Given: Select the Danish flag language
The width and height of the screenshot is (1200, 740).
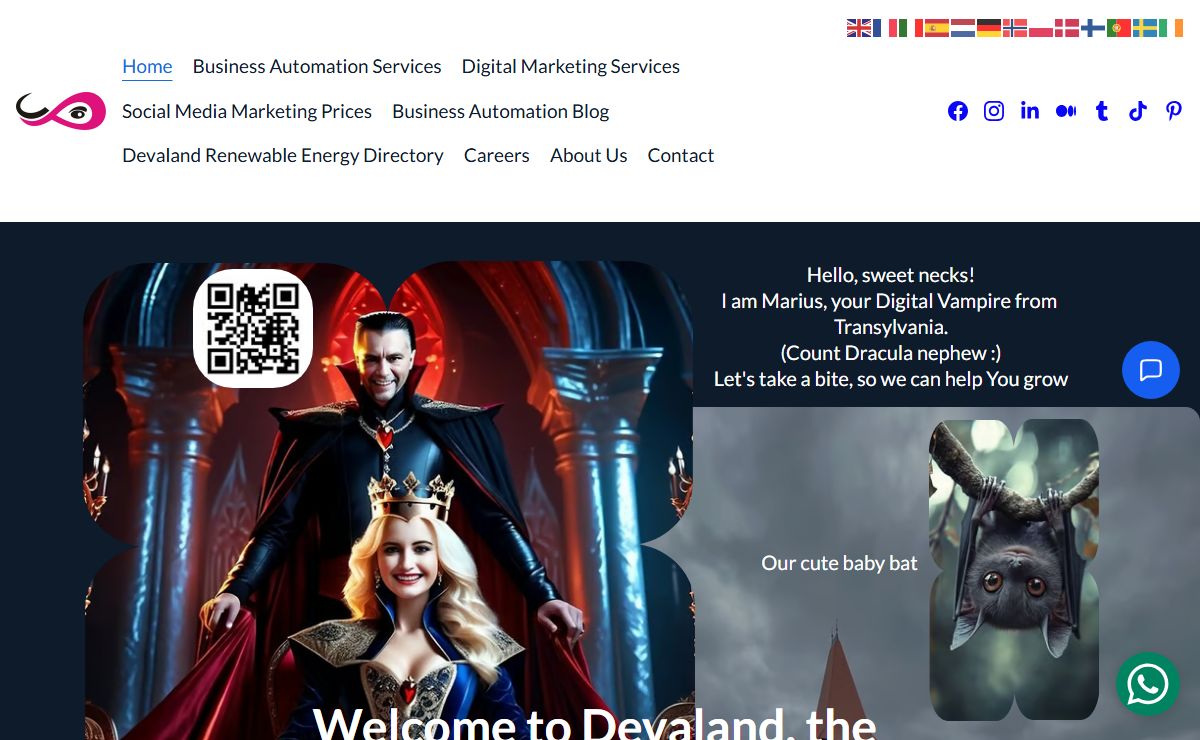Looking at the screenshot, I should (1067, 28).
